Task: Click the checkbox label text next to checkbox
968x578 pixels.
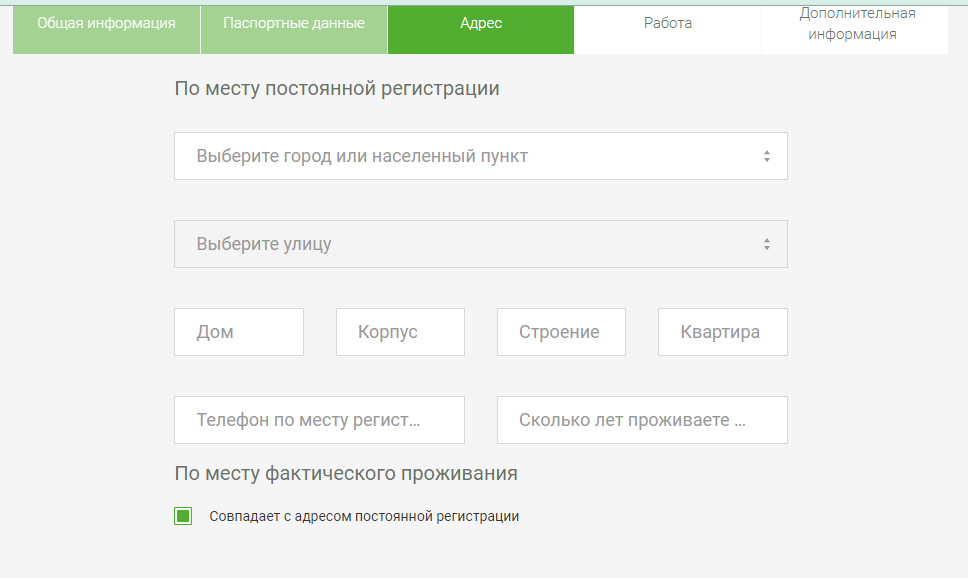Action: click(365, 516)
